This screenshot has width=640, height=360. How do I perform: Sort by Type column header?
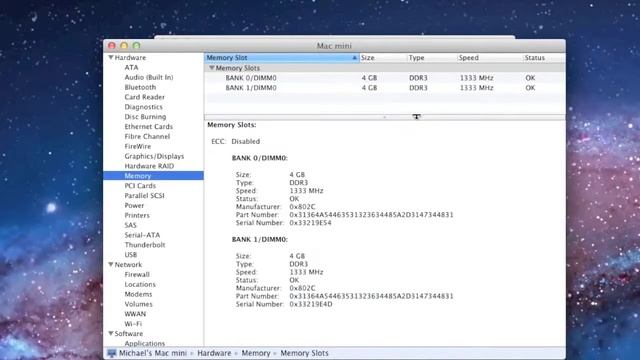tap(432, 58)
